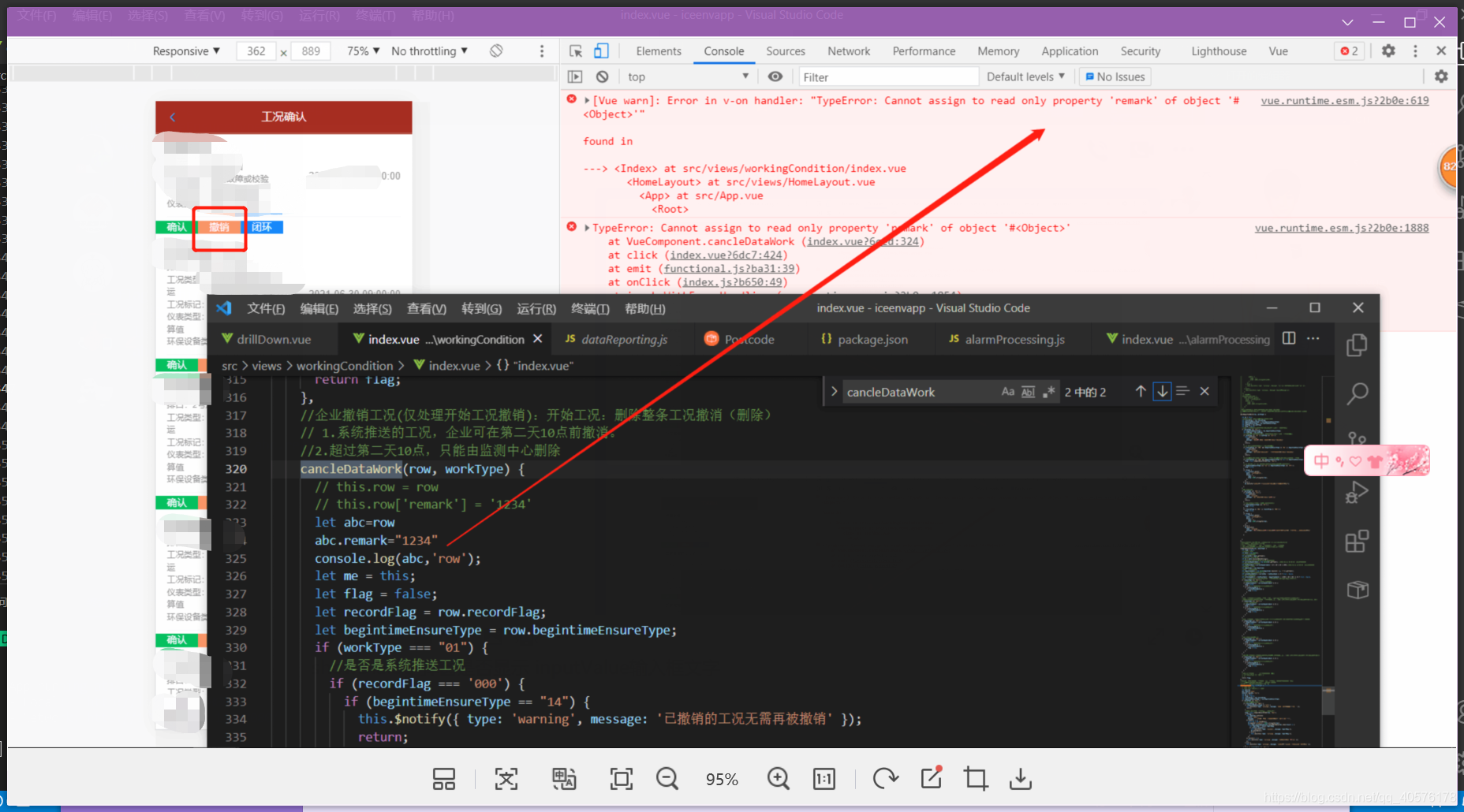Open the 75% zoom dropdown
This screenshot has width=1464, height=812.
coord(364,51)
